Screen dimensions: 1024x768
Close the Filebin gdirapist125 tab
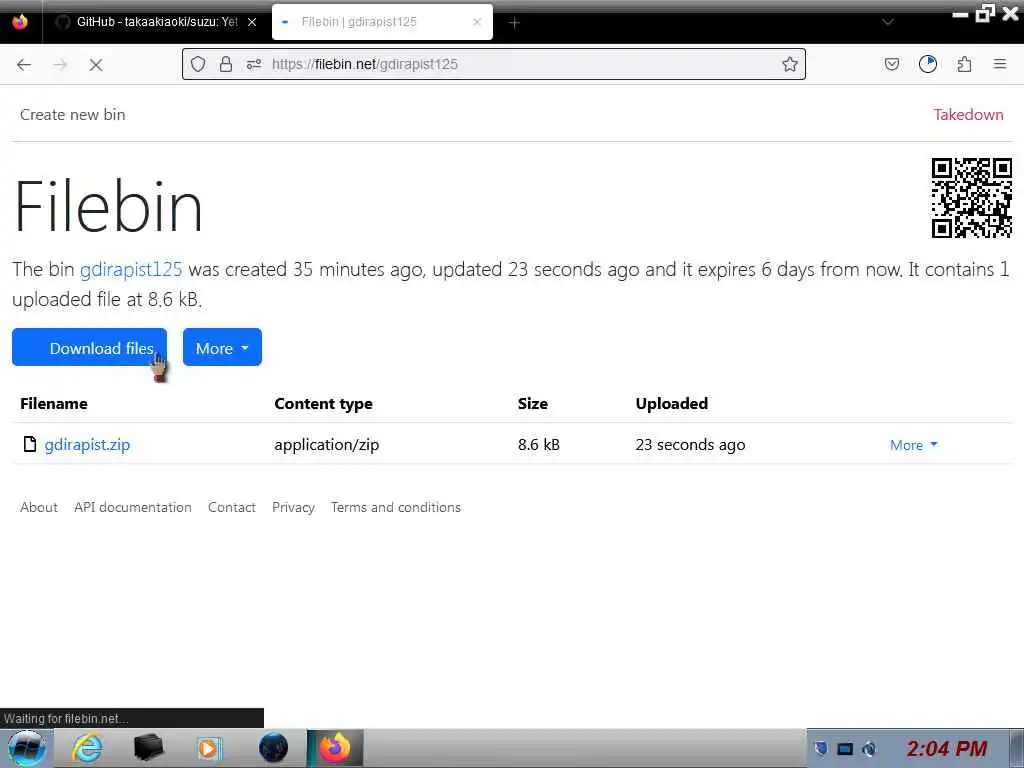click(x=477, y=22)
